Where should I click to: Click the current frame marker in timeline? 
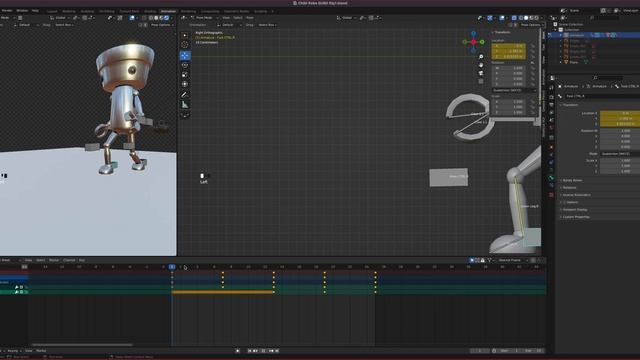[172, 267]
